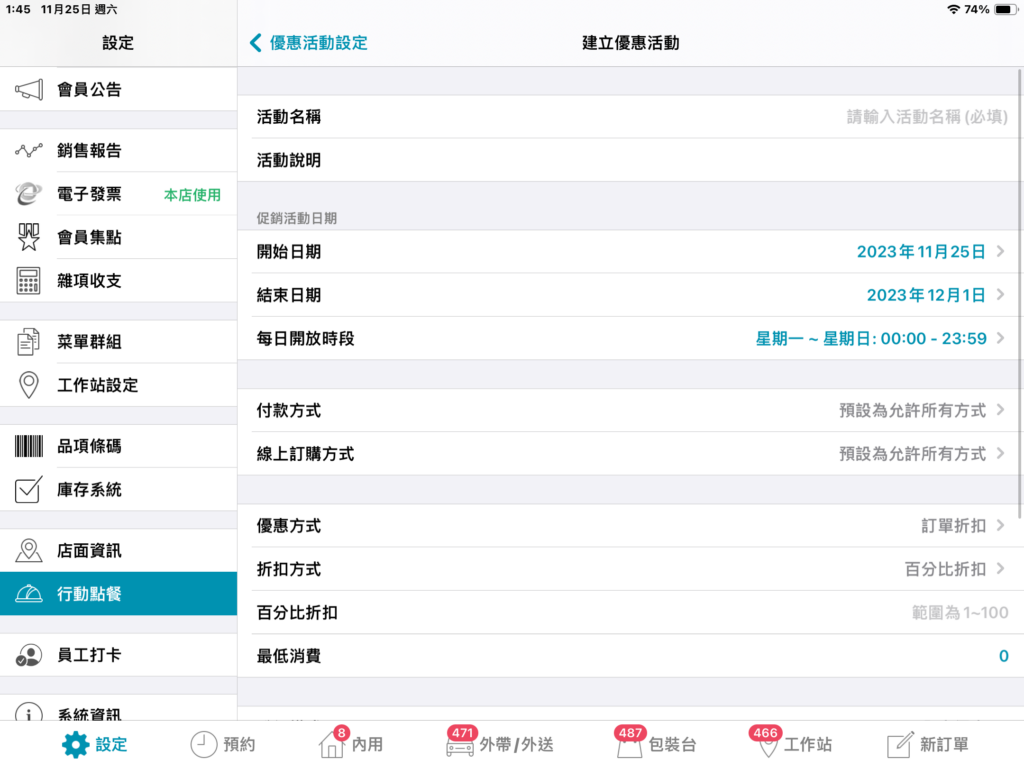Click the 雜項收支 label in sidebar
The height and width of the screenshot is (768, 1024).
pyautogui.click(x=89, y=281)
